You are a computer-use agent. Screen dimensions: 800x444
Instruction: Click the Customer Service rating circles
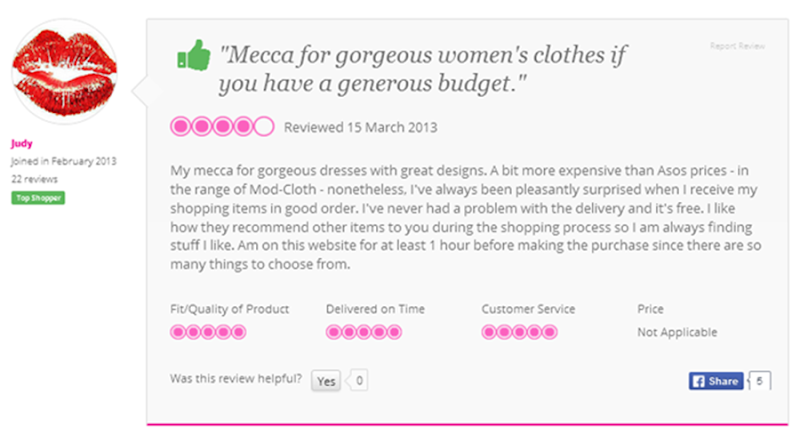click(x=520, y=332)
